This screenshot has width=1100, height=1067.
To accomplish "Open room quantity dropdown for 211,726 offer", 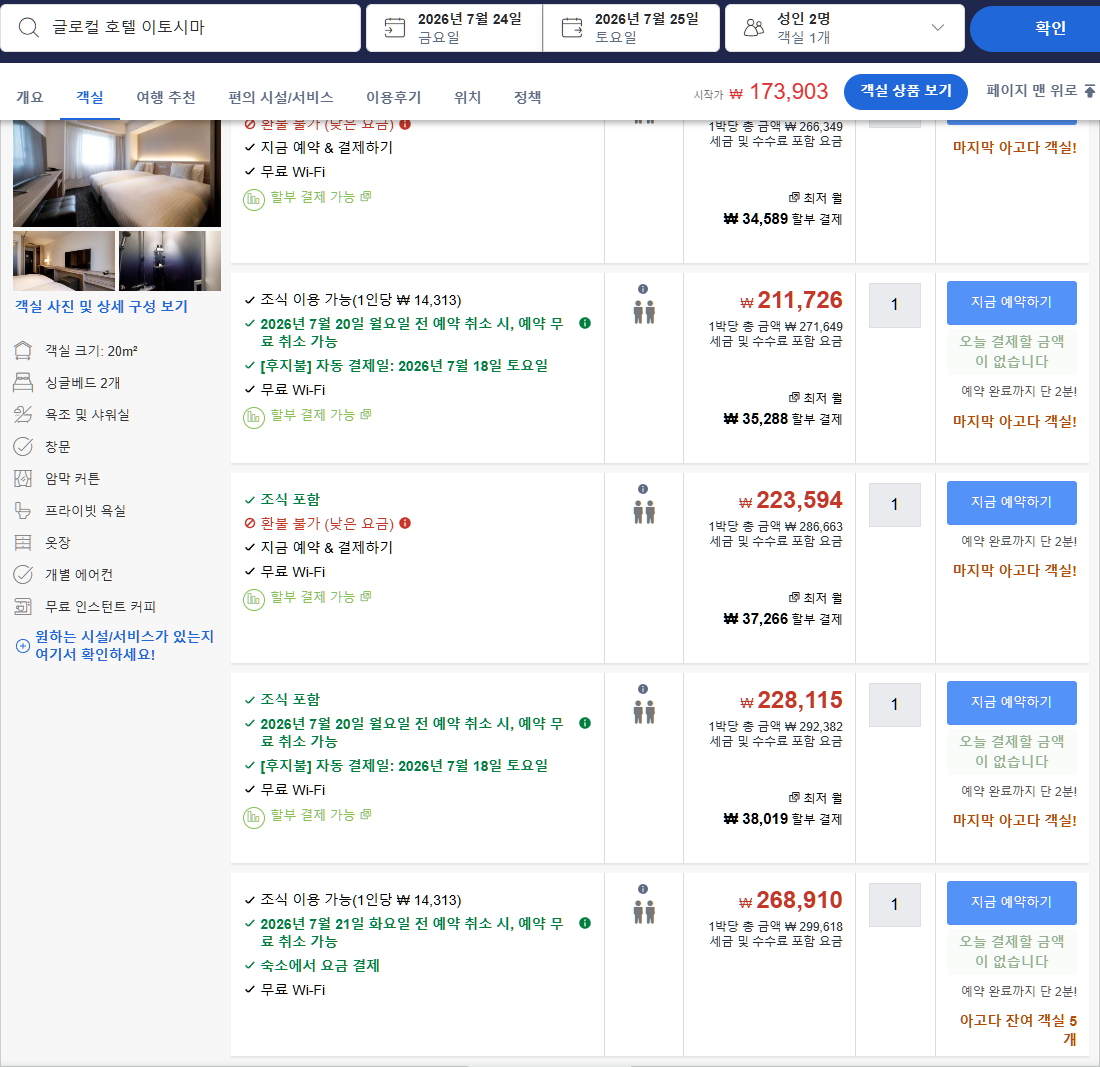I will coord(894,304).
